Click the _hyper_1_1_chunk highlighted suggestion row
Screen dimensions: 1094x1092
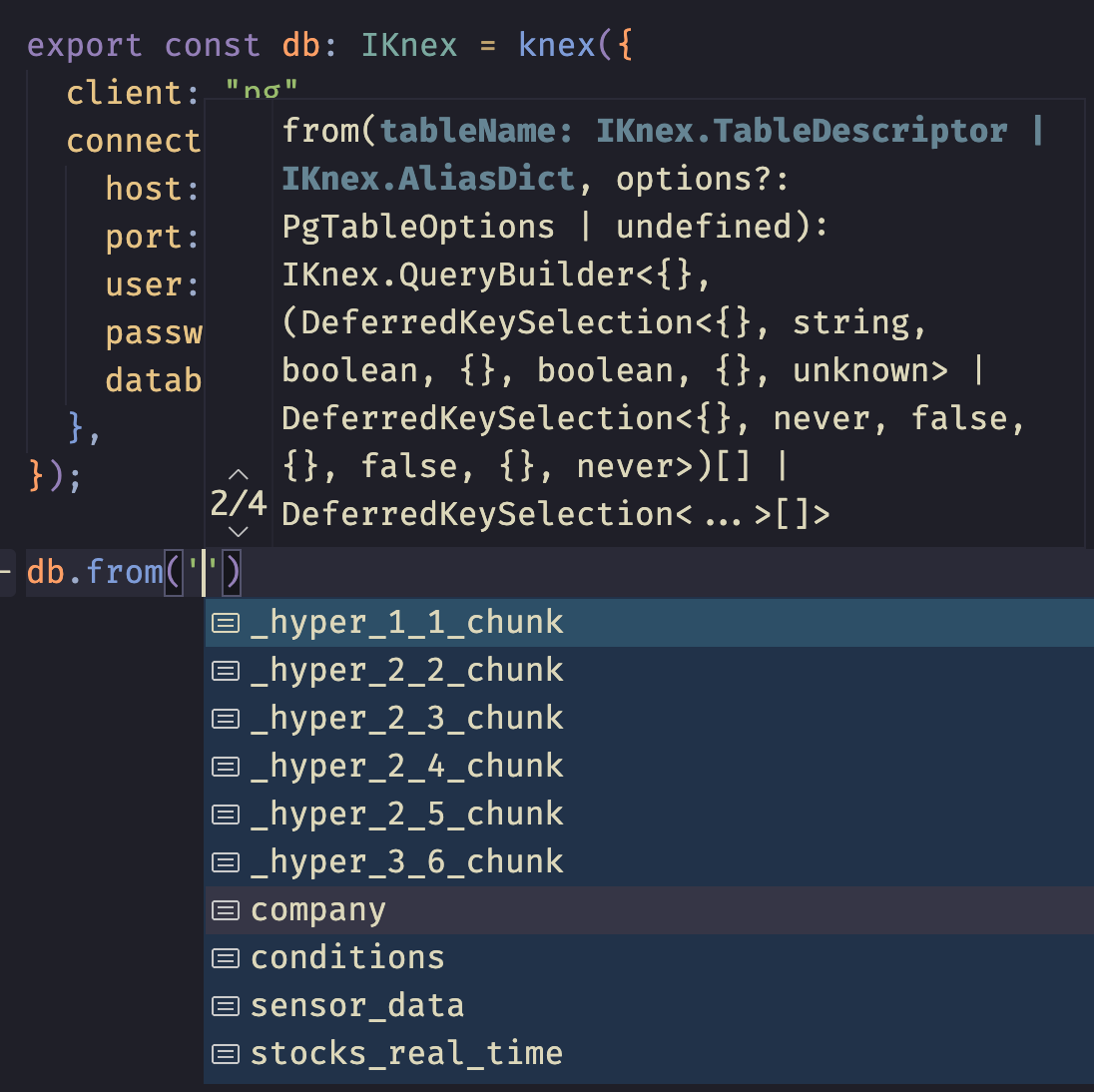407,622
